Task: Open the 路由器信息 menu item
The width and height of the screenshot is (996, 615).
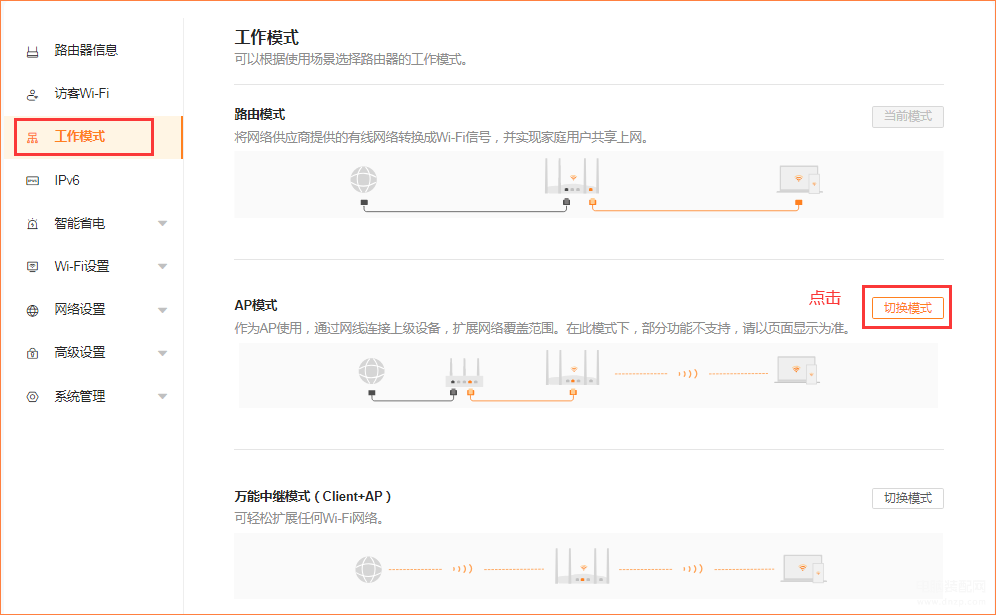Action: 86,50
